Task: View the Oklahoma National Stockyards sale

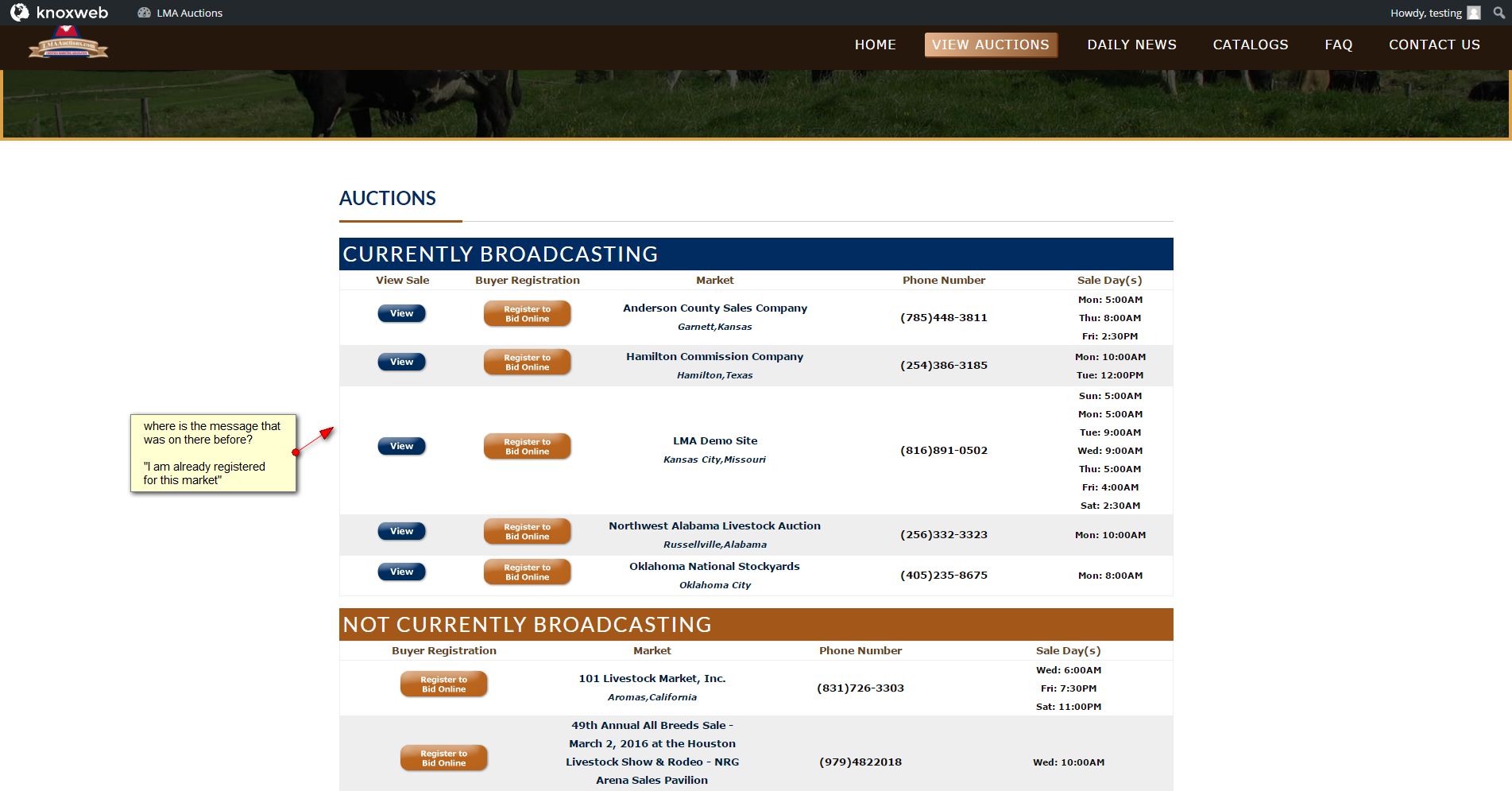Action: pyautogui.click(x=402, y=572)
